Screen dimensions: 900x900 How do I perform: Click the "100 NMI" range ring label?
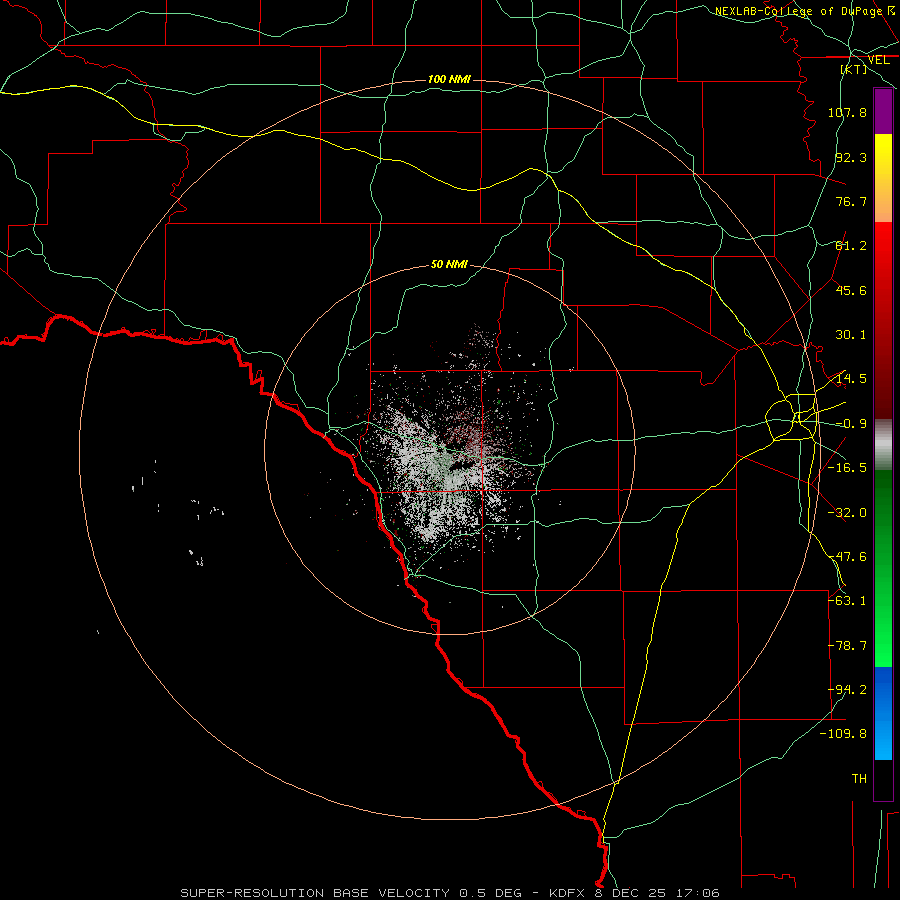click(x=449, y=79)
